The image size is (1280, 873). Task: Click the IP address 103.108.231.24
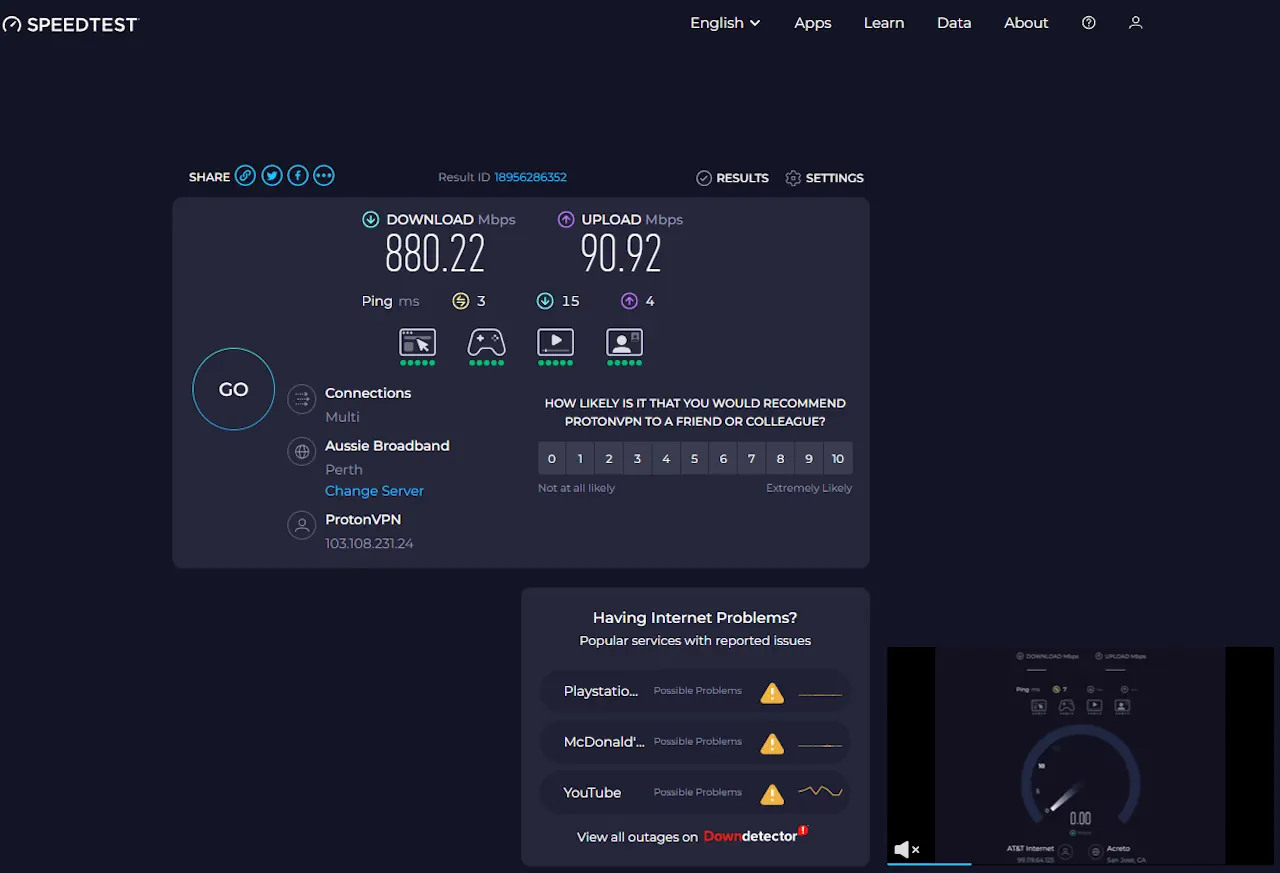[369, 544]
